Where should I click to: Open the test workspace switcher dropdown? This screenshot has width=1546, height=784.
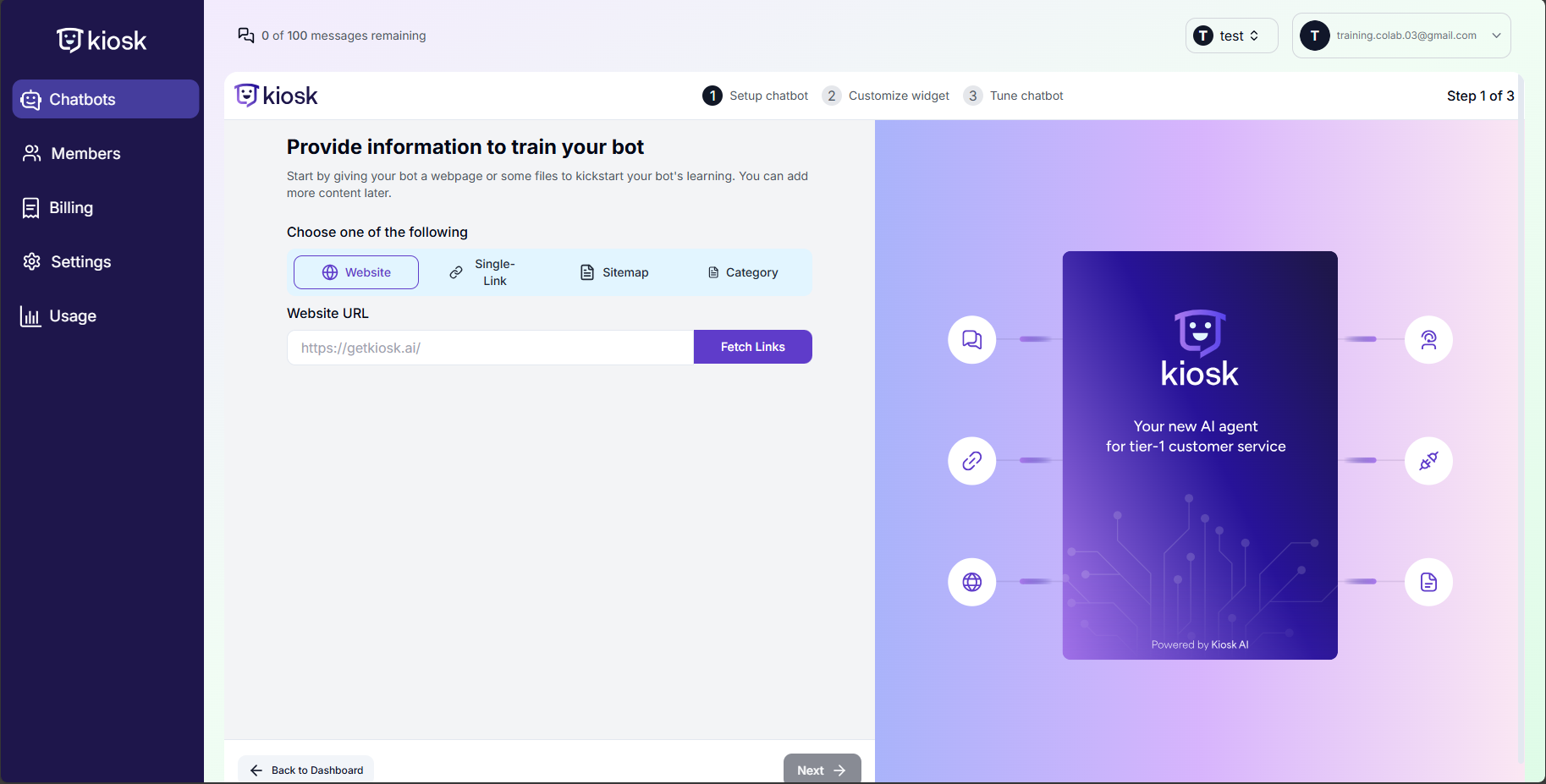1230,36
